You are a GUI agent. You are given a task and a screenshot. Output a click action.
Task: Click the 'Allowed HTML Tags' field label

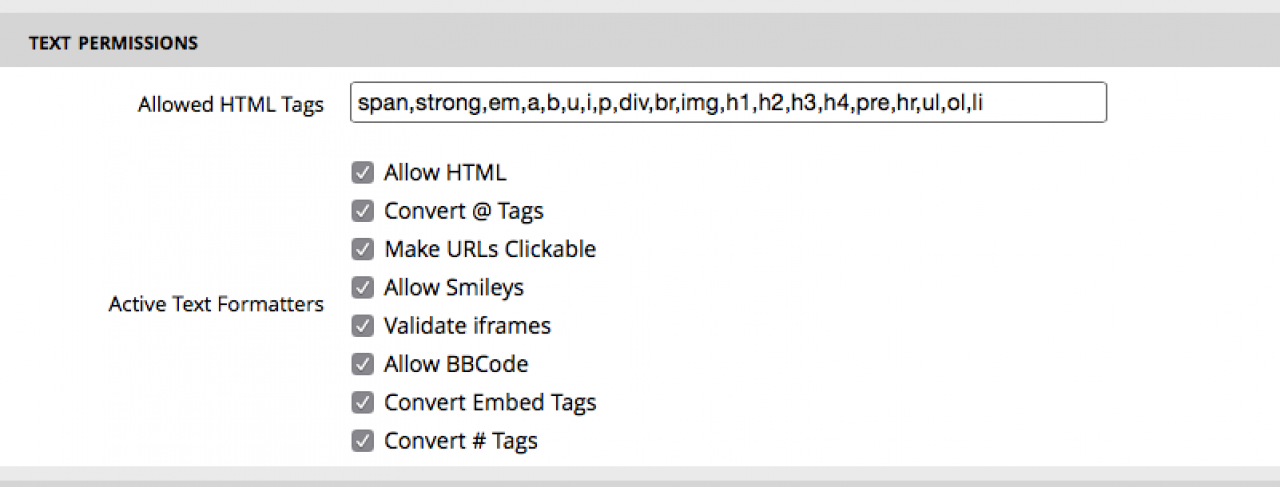tap(231, 104)
